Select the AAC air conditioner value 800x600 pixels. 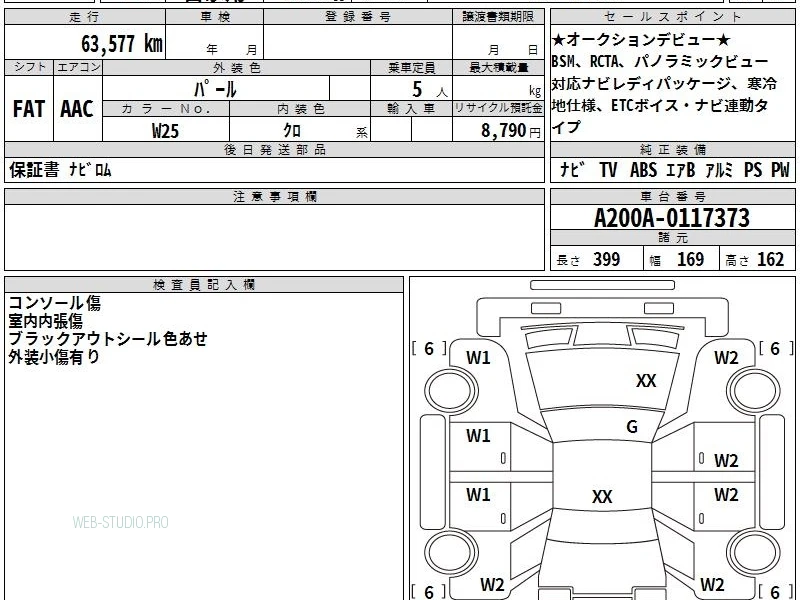77,109
